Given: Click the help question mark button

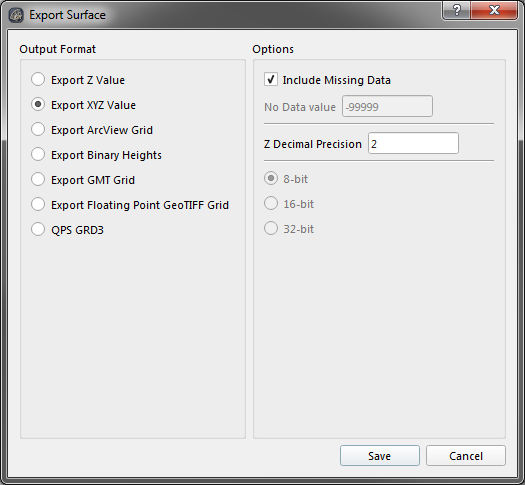Looking at the screenshot, I should coord(457,11).
